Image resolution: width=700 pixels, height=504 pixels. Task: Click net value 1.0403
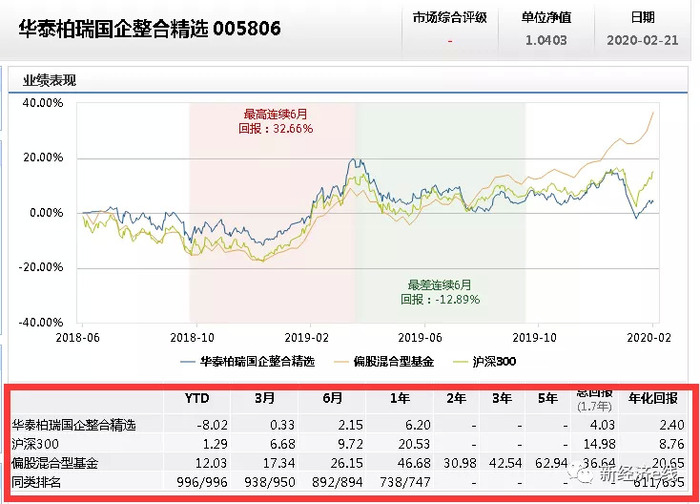pos(546,41)
